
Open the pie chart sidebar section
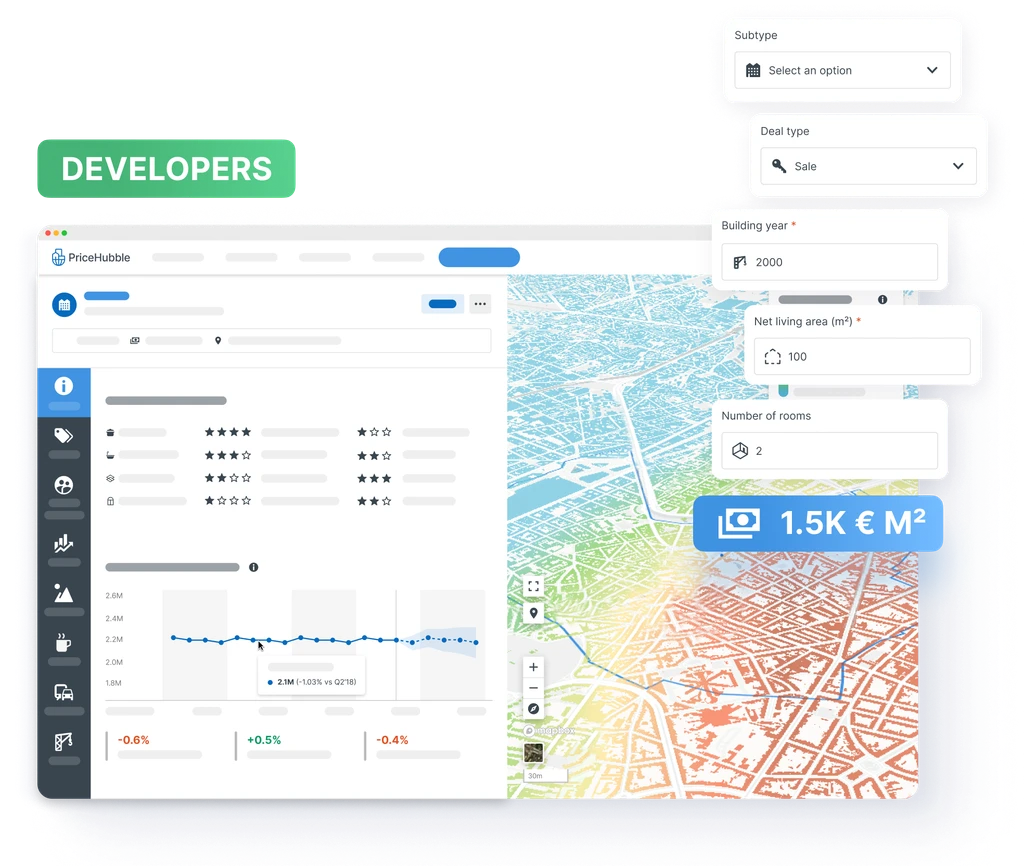pyautogui.click(x=64, y=486)
